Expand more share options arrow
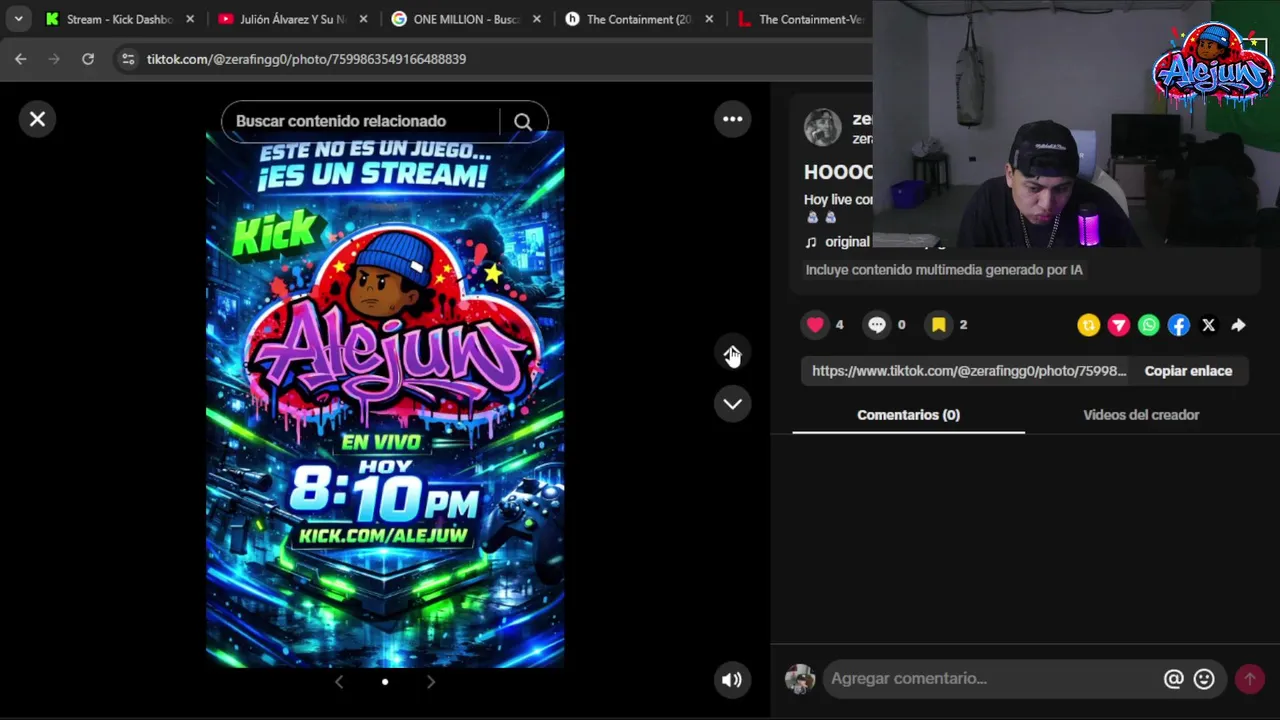The width and height of the screenshot is (1280, 720). (x=1238, y=325)
